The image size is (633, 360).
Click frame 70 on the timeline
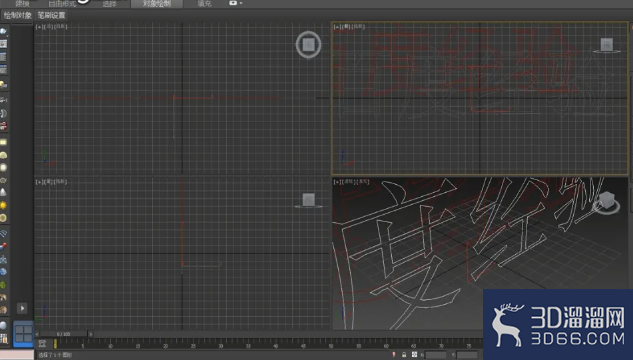tap(441, 345)
